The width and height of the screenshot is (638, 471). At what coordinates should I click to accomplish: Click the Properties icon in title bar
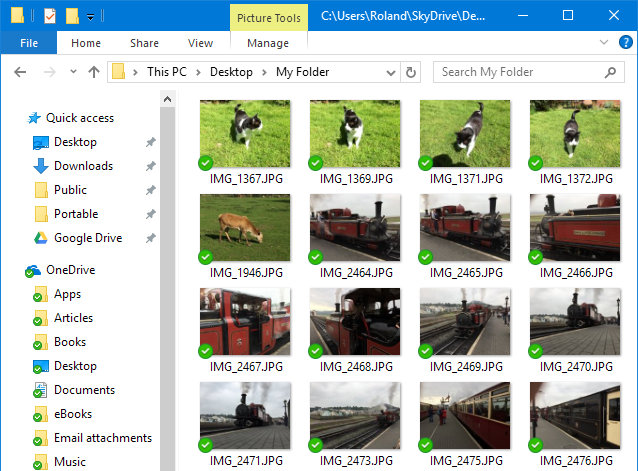tap(49, 16)
